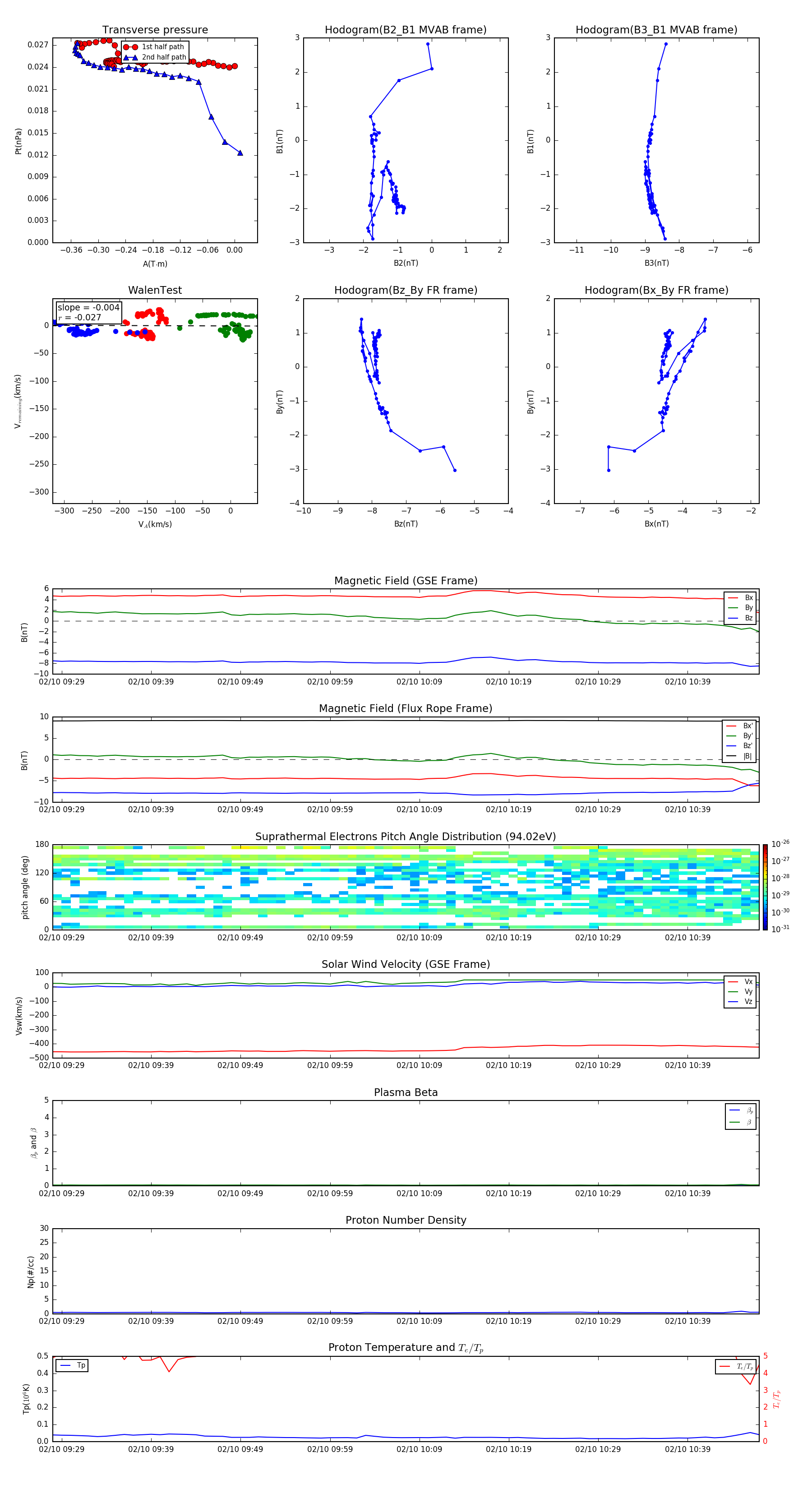Click the 'A(T·m)' x-axis label
Screen dimensions: 812x1489
(155, 264)
